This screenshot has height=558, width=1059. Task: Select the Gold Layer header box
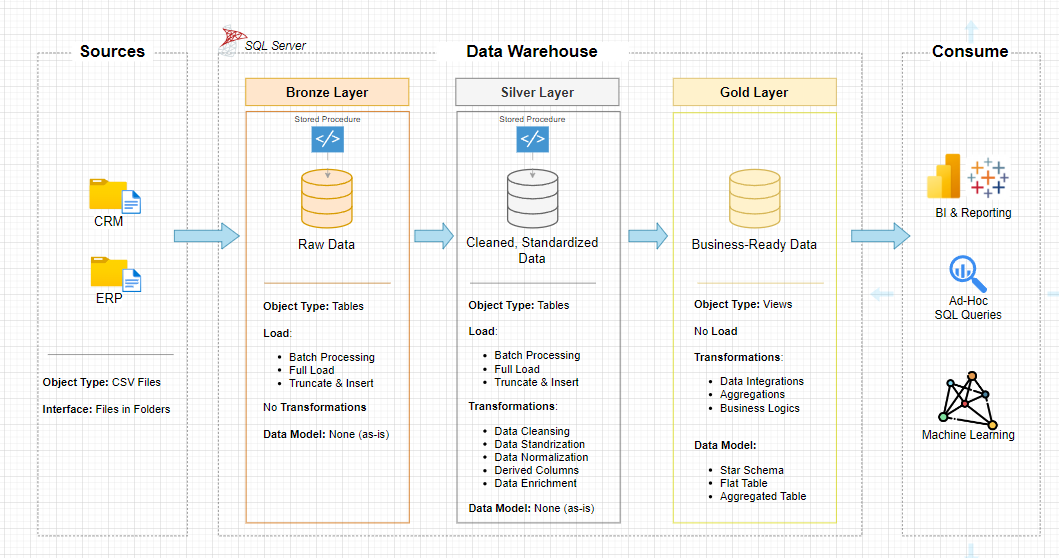click(x=754, y=92)
